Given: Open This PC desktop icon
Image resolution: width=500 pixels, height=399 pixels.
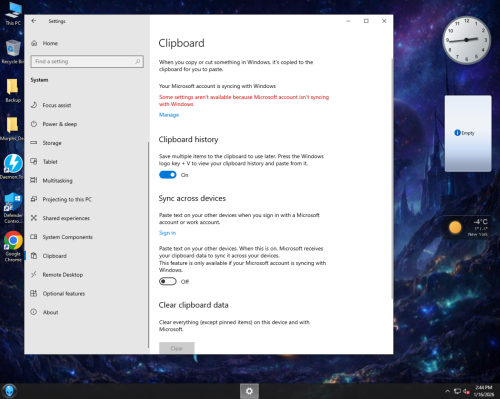Looking at the screenshot, I should click(13, 14).
